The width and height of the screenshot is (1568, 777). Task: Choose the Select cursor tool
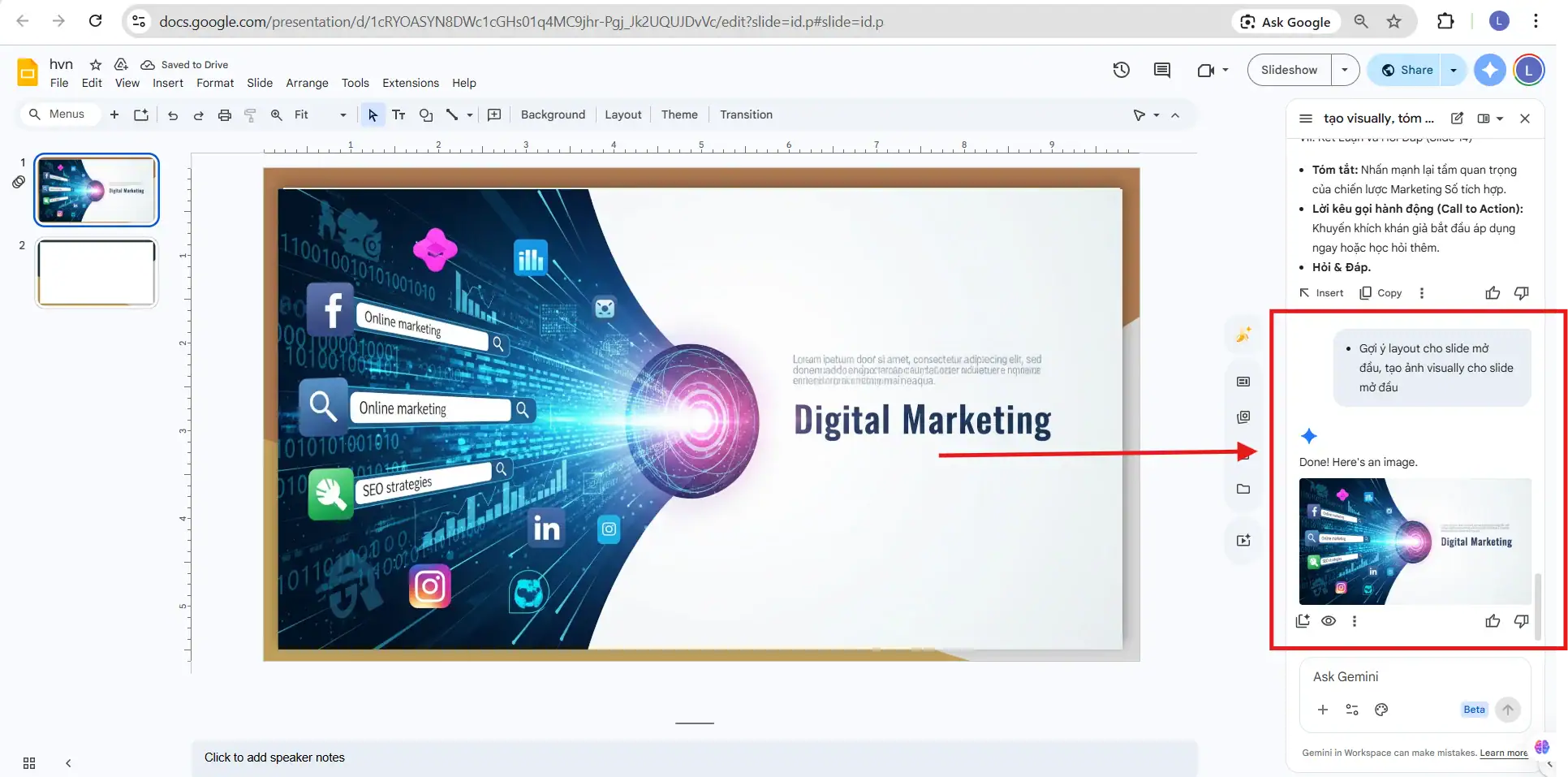[373, 114]
